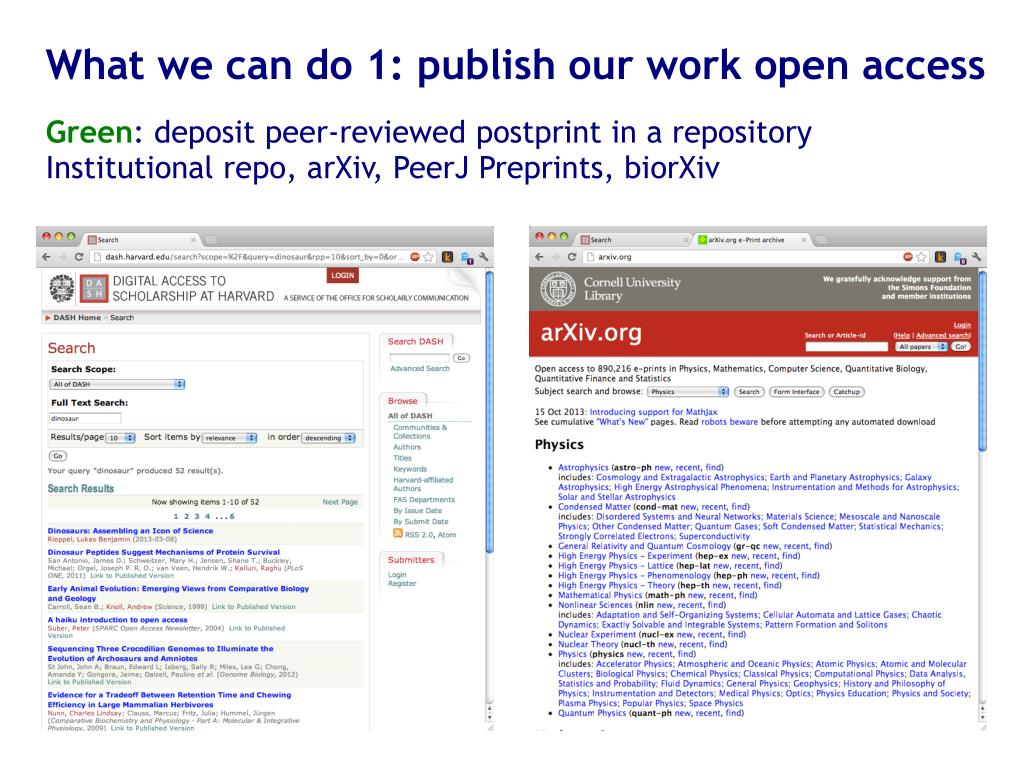The height and width of the screenshot is (767, 1023).
Task: Select arXiv.org e-Print archive tab
Action: tap(752, 239)
